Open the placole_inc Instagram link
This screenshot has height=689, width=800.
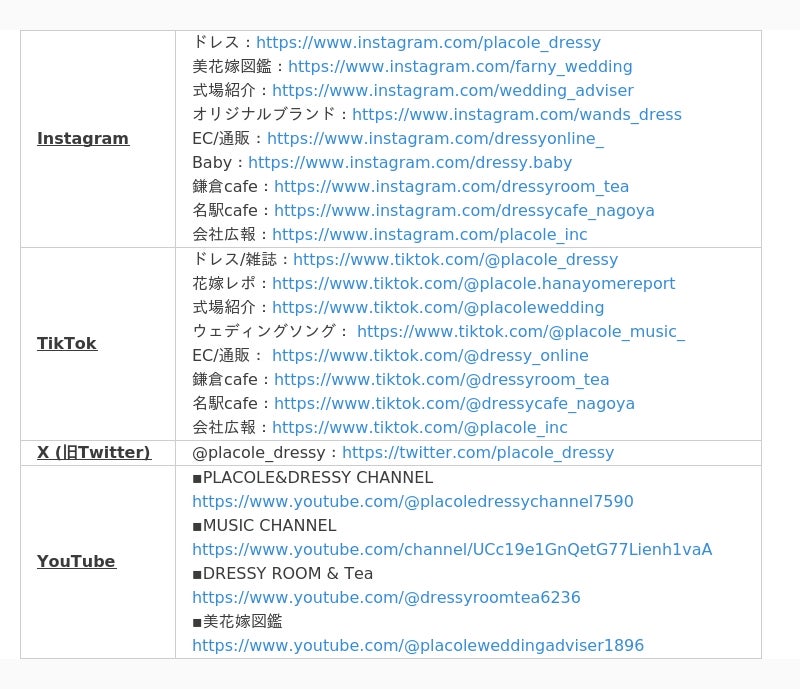[429, 235]
